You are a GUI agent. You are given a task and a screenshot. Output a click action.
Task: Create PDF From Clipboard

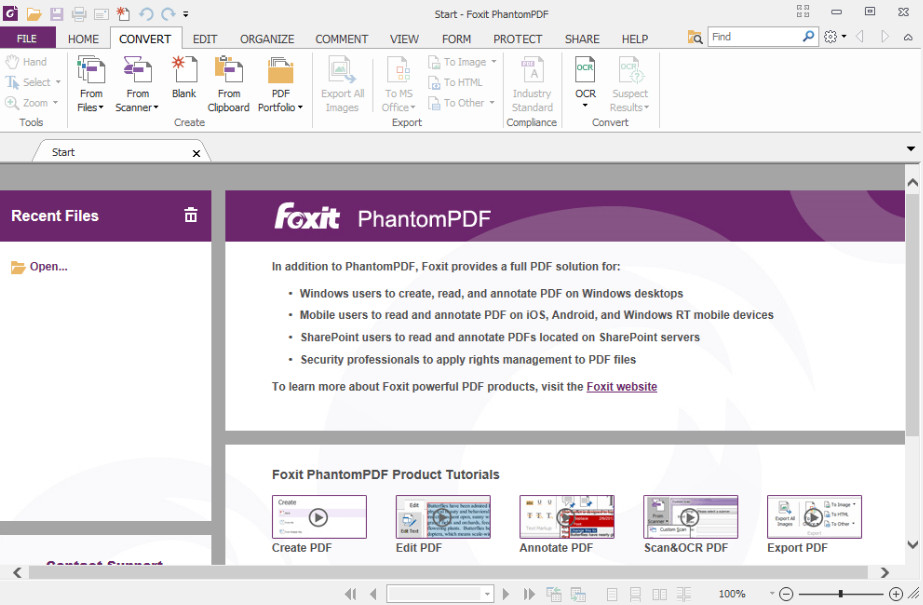click(228, 84)
